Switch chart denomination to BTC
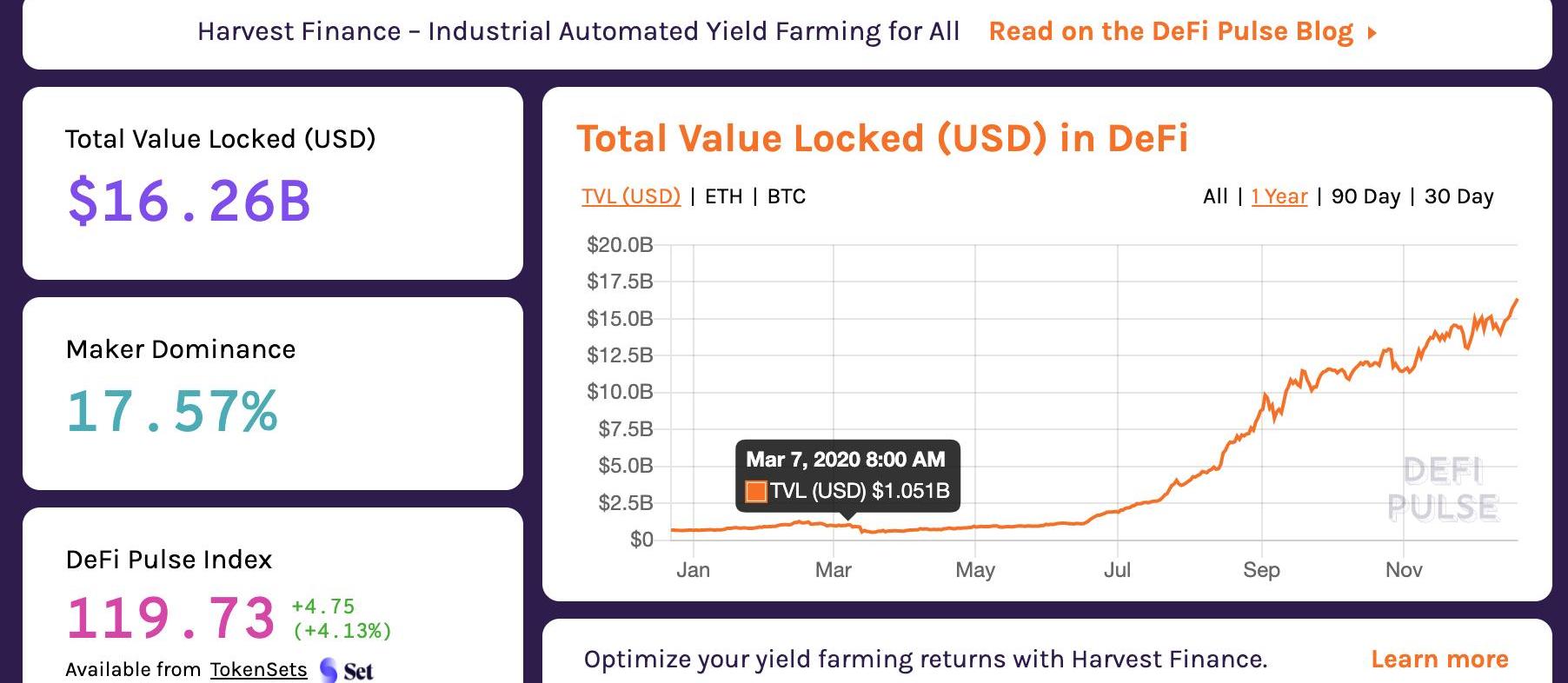 (x=787, y=196)
